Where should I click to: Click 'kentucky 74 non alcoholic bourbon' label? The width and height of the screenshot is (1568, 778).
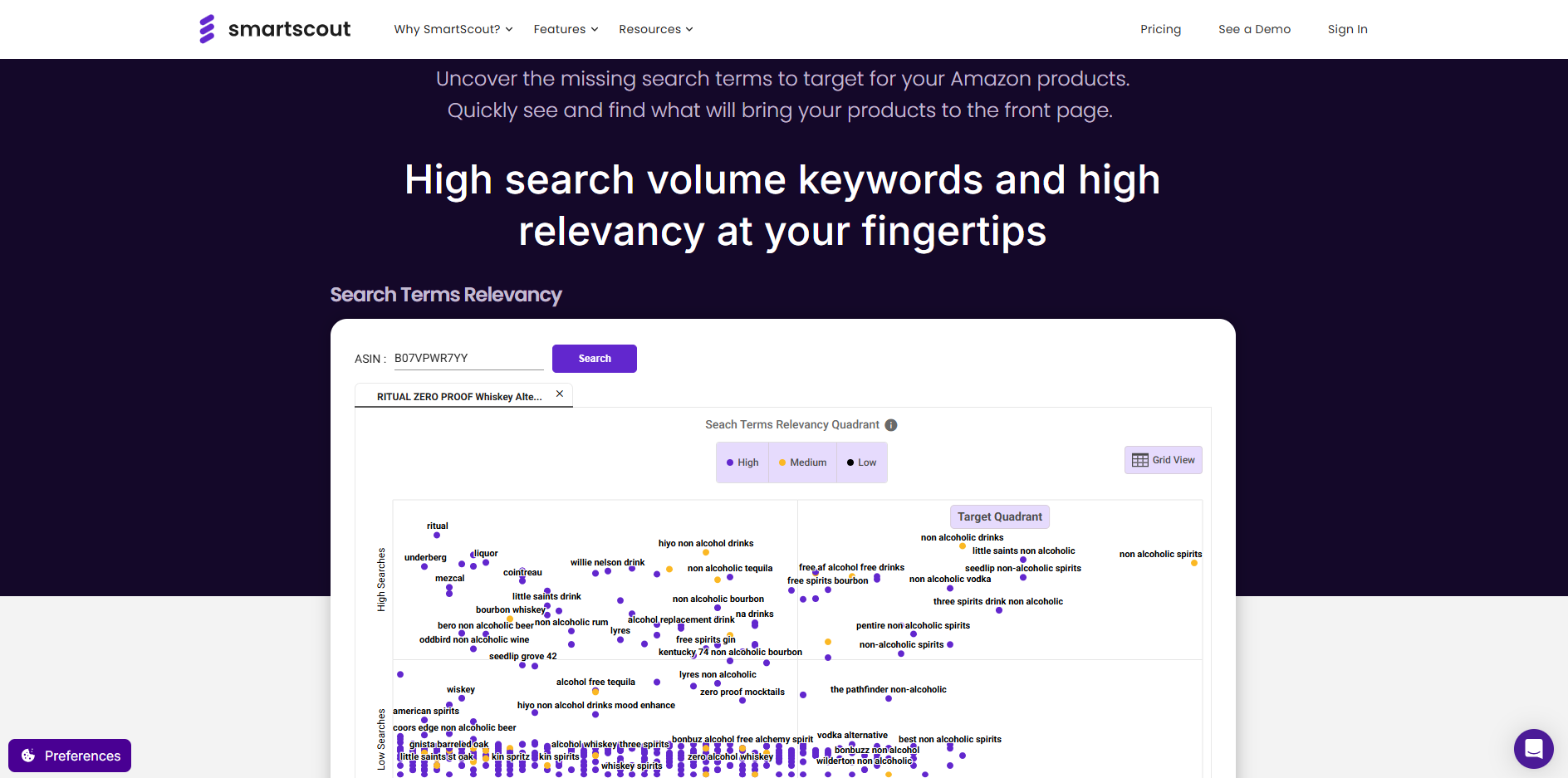[730, 652]
